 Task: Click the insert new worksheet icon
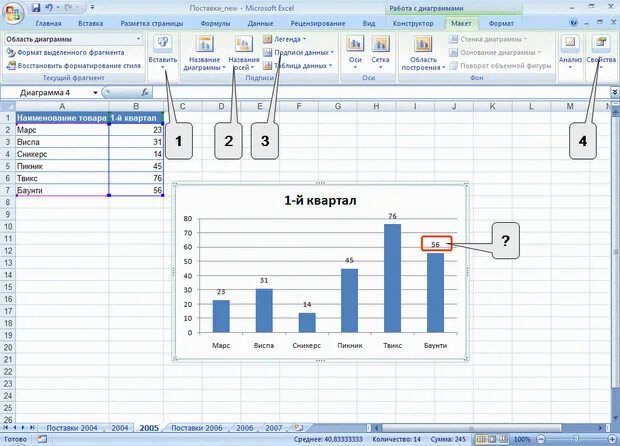299,428
